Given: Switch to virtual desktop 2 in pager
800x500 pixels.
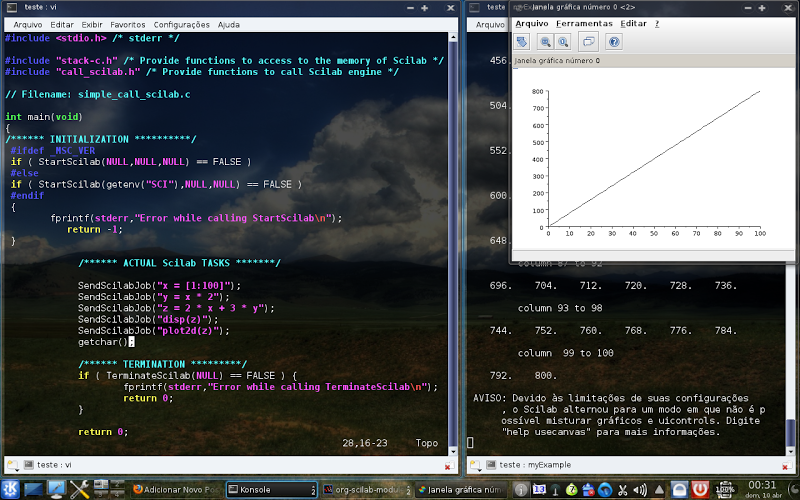Looking at the screenshot, I should (117, 485).
